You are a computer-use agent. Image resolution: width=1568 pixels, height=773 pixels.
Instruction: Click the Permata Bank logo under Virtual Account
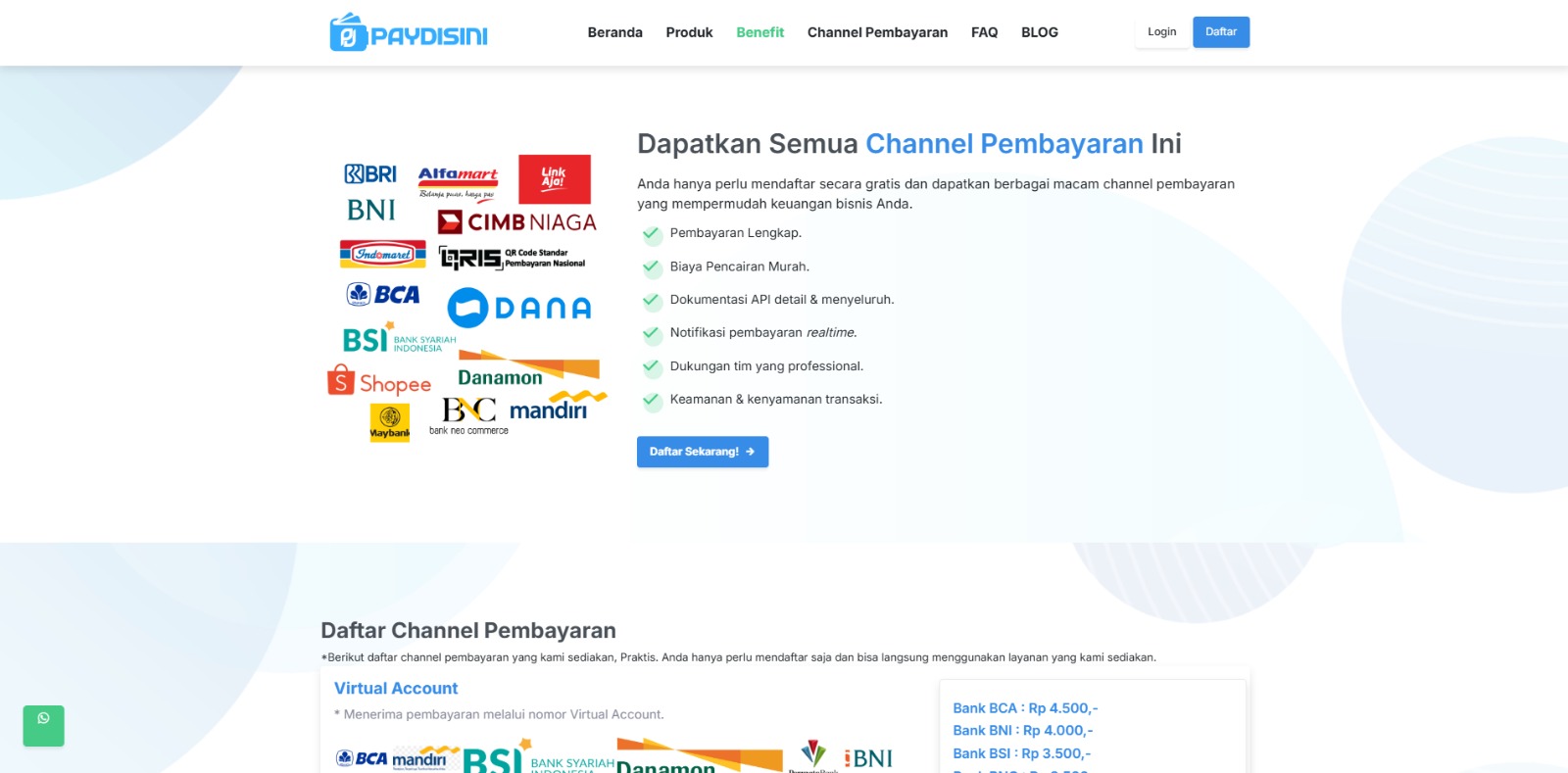coord(813,756)
